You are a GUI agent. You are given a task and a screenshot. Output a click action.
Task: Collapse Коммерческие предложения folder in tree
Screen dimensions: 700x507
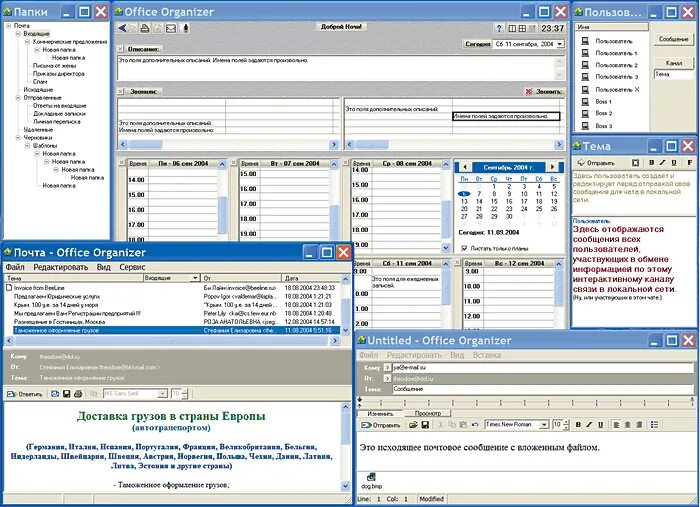(28, 42)
